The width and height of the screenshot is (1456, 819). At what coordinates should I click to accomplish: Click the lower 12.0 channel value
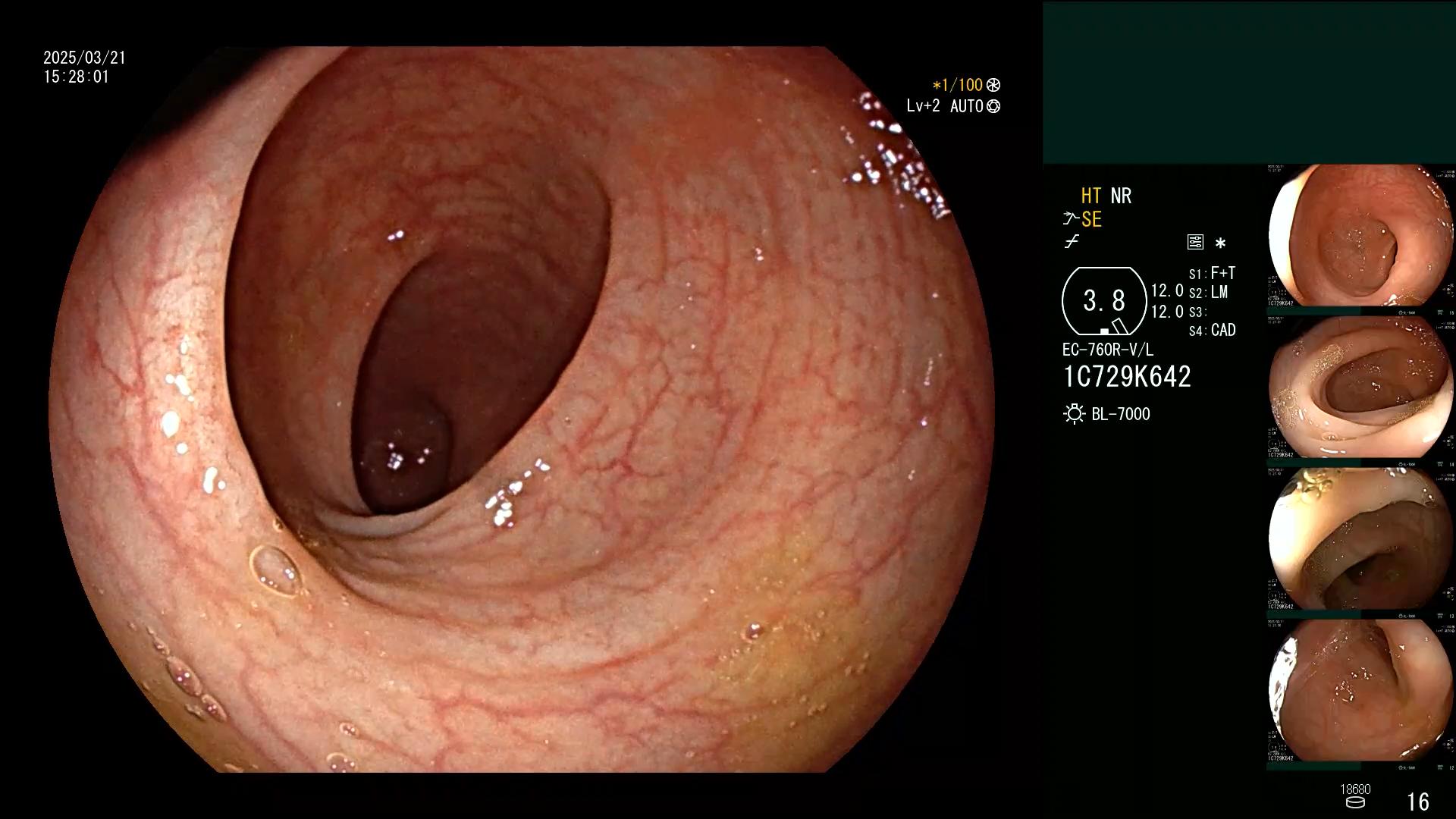click(1167, 312)
